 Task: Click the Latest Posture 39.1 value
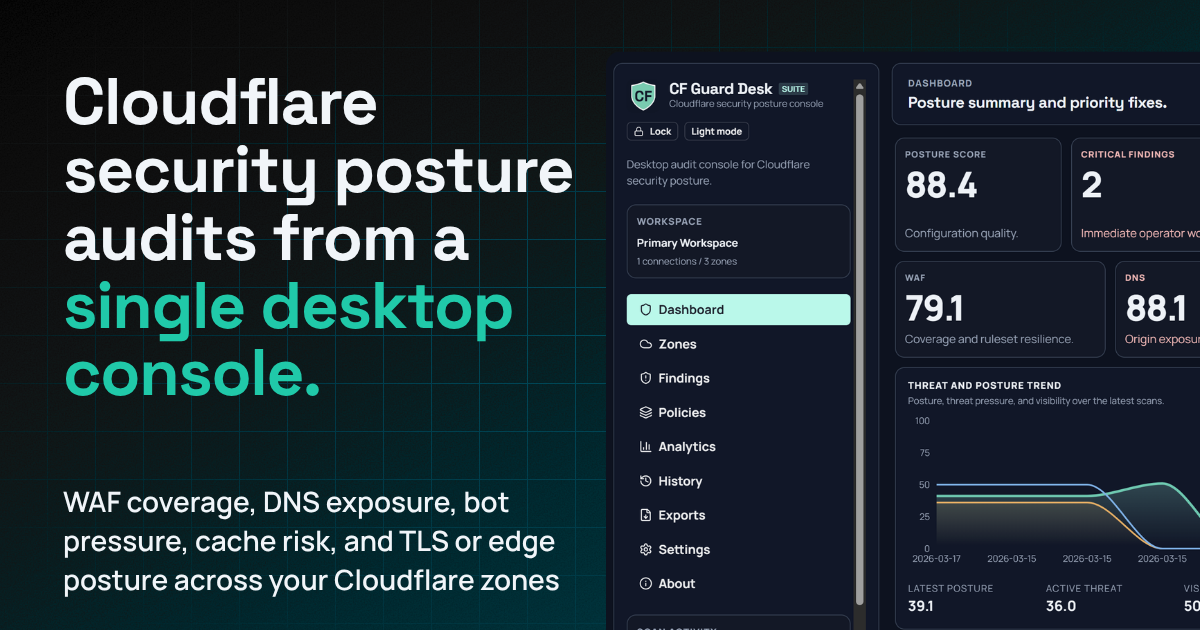coord(920,606)
